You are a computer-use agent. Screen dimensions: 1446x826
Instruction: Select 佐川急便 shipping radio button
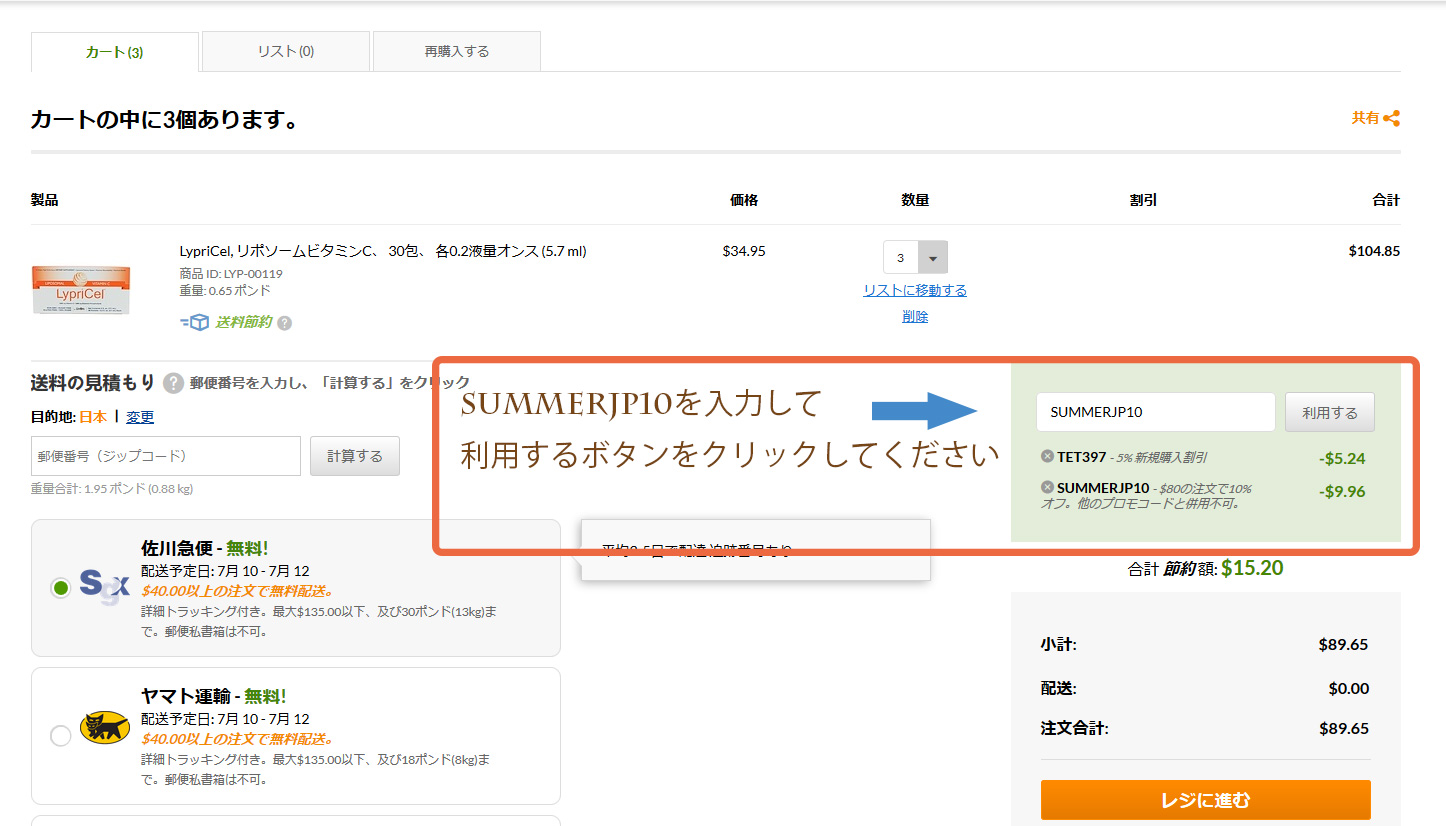(x=60, y=588)
